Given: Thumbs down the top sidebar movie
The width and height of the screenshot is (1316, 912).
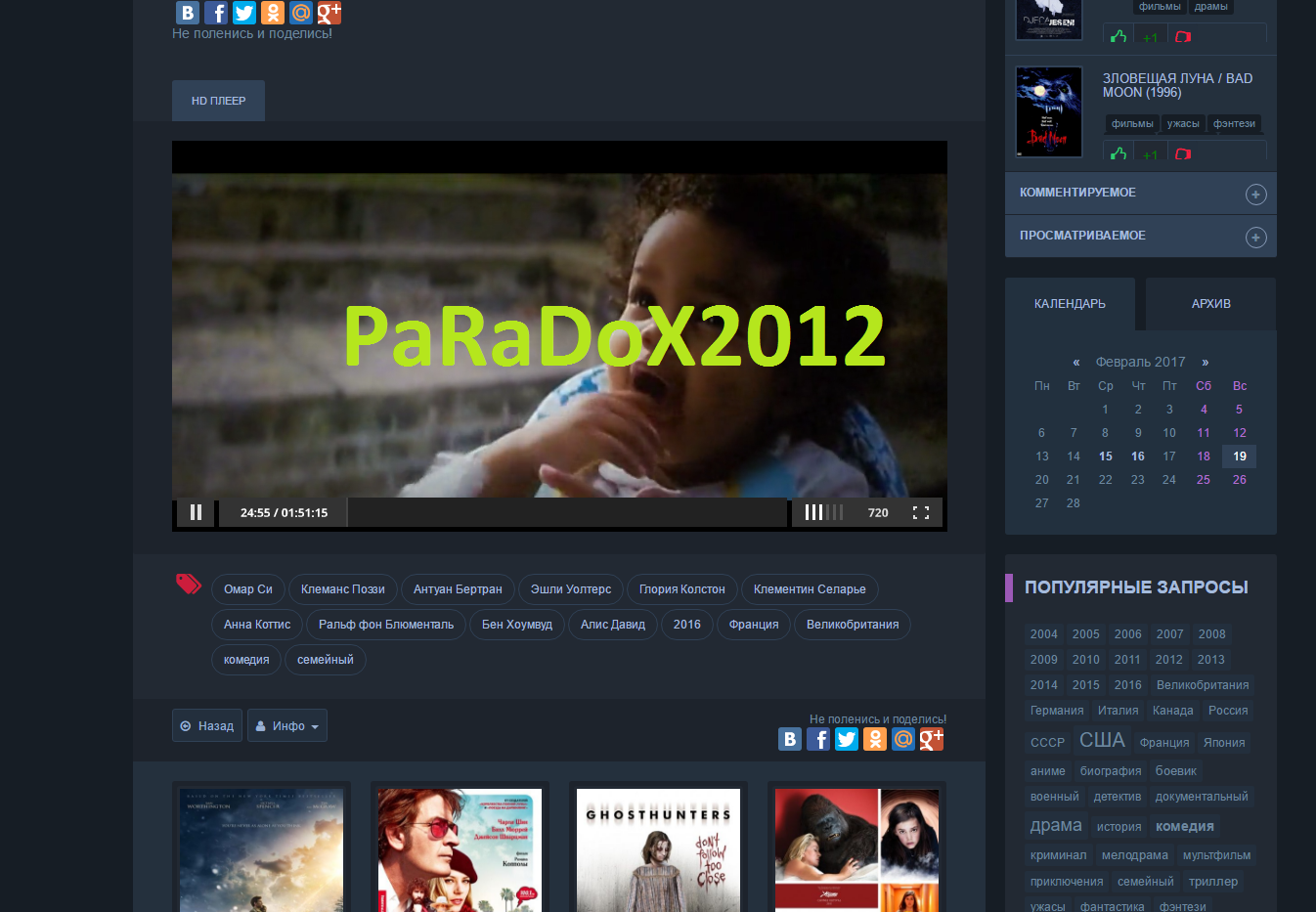Looking at the screenshot, I should [x=1183, y=36].
